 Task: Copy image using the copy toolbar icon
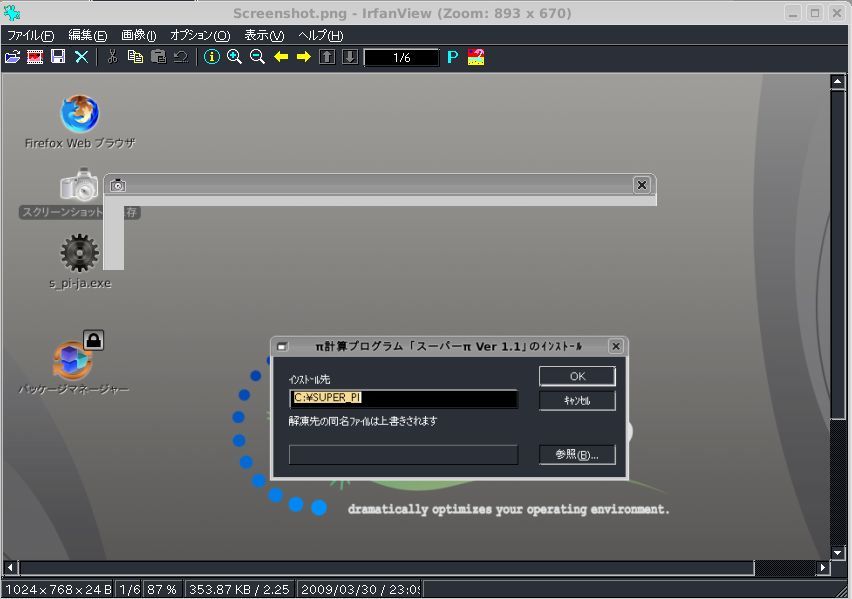(135, 57)
